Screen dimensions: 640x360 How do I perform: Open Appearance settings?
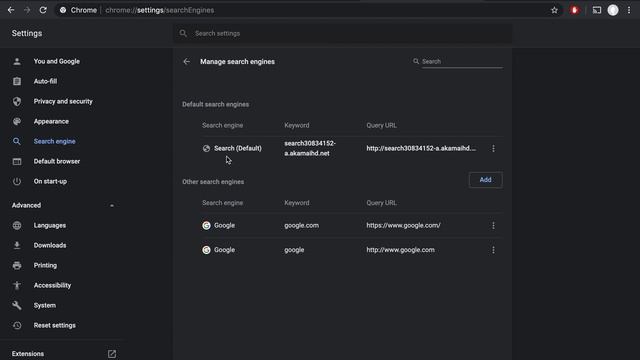click(51, 121)
